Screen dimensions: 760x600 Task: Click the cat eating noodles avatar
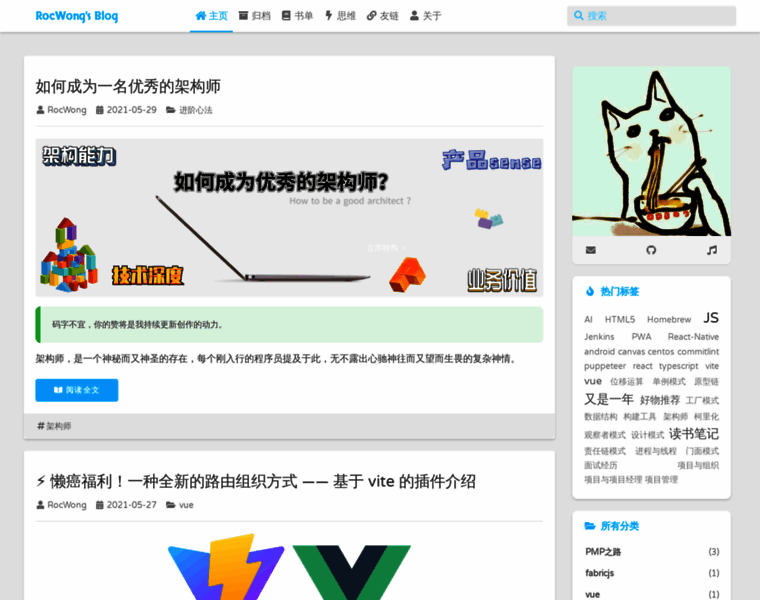pyautogui.click(x=651, y=151)
